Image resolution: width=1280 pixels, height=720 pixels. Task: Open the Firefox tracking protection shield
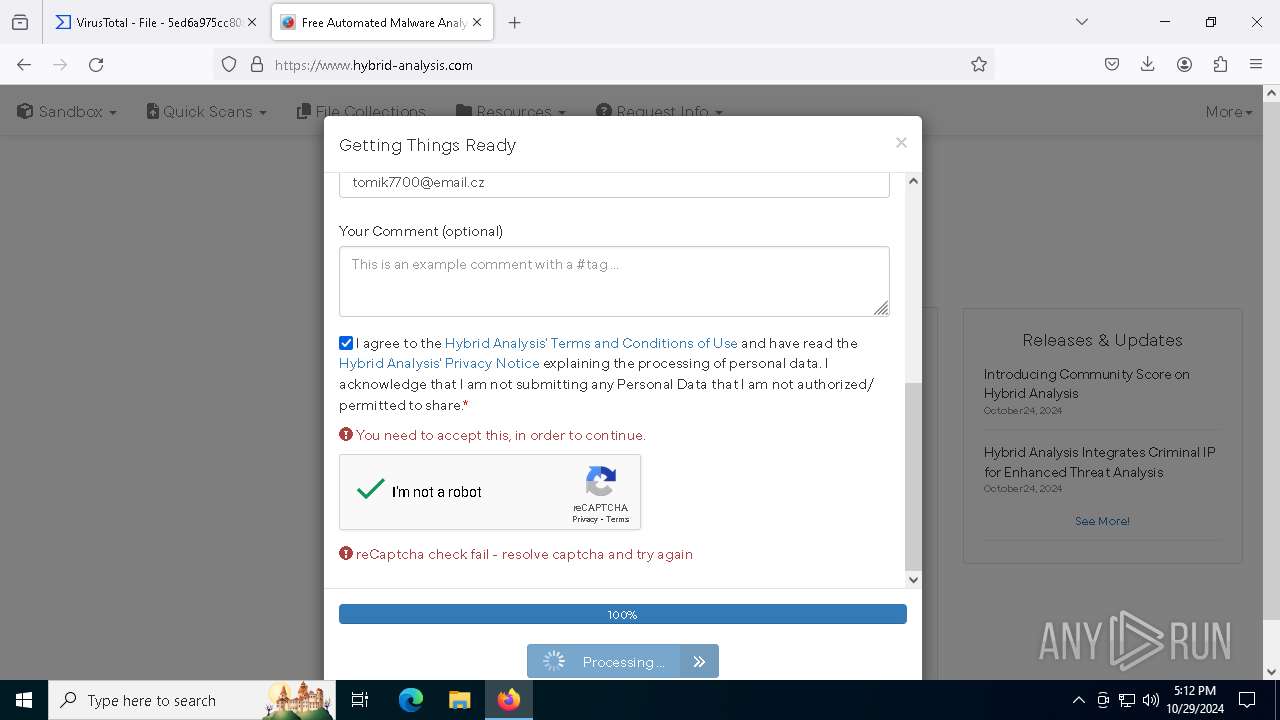pyautogui.click(x=229, y=64)
